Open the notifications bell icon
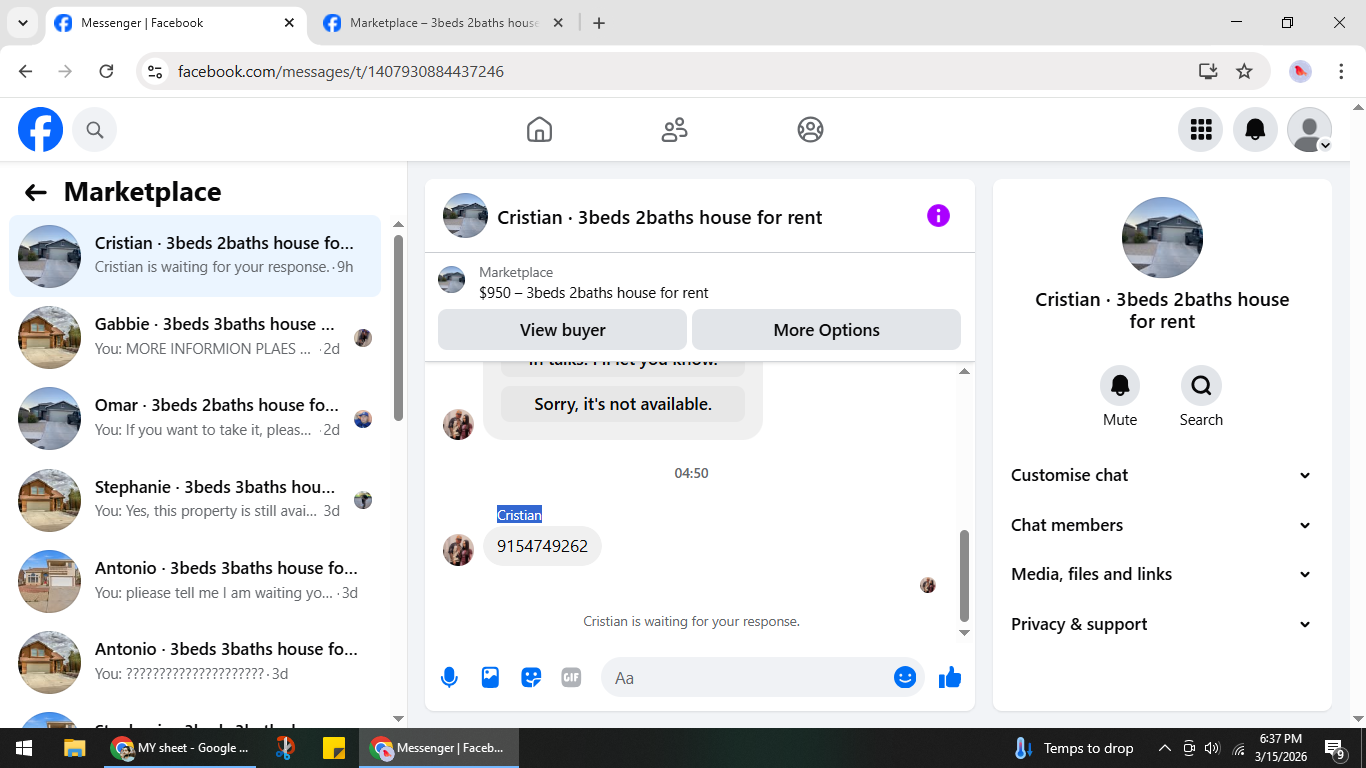 pos(1255,129)
